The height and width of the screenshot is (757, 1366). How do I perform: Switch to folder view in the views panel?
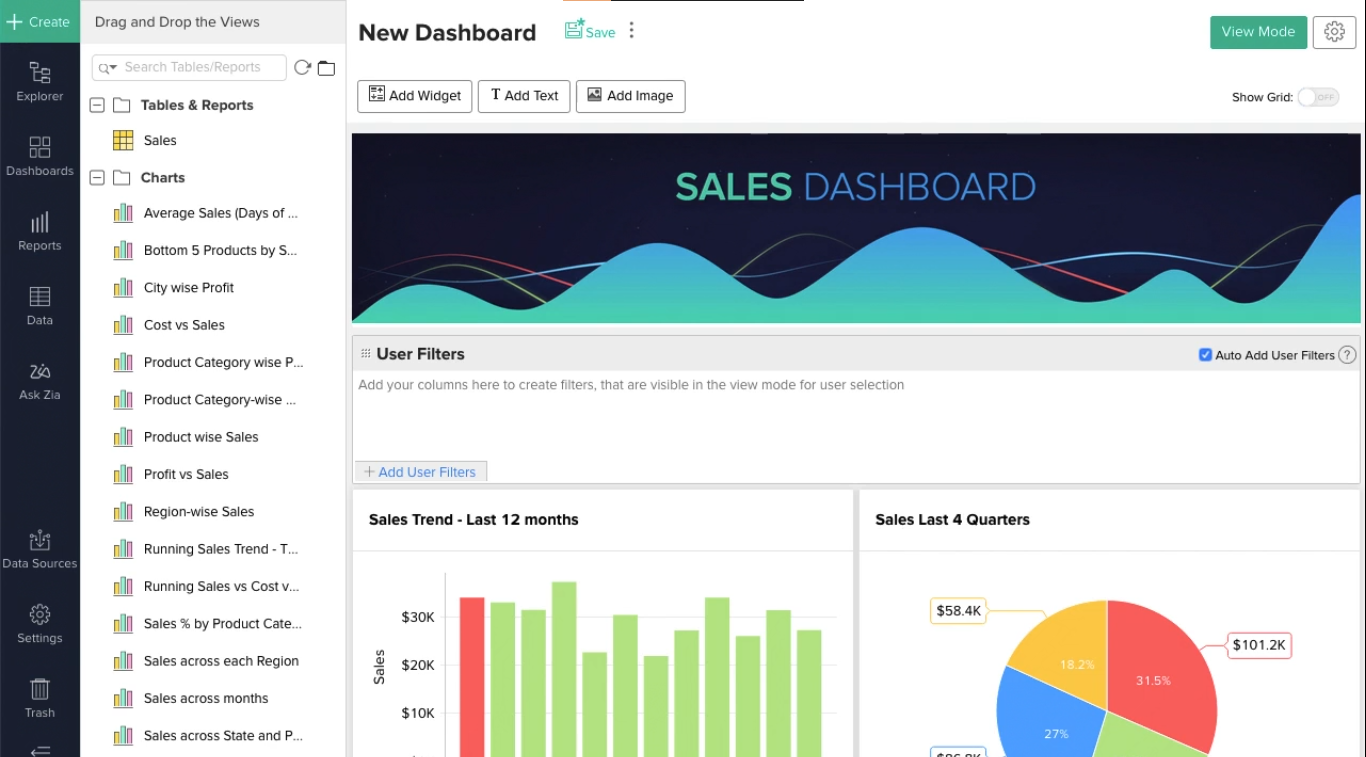click(x=326, y=67)
